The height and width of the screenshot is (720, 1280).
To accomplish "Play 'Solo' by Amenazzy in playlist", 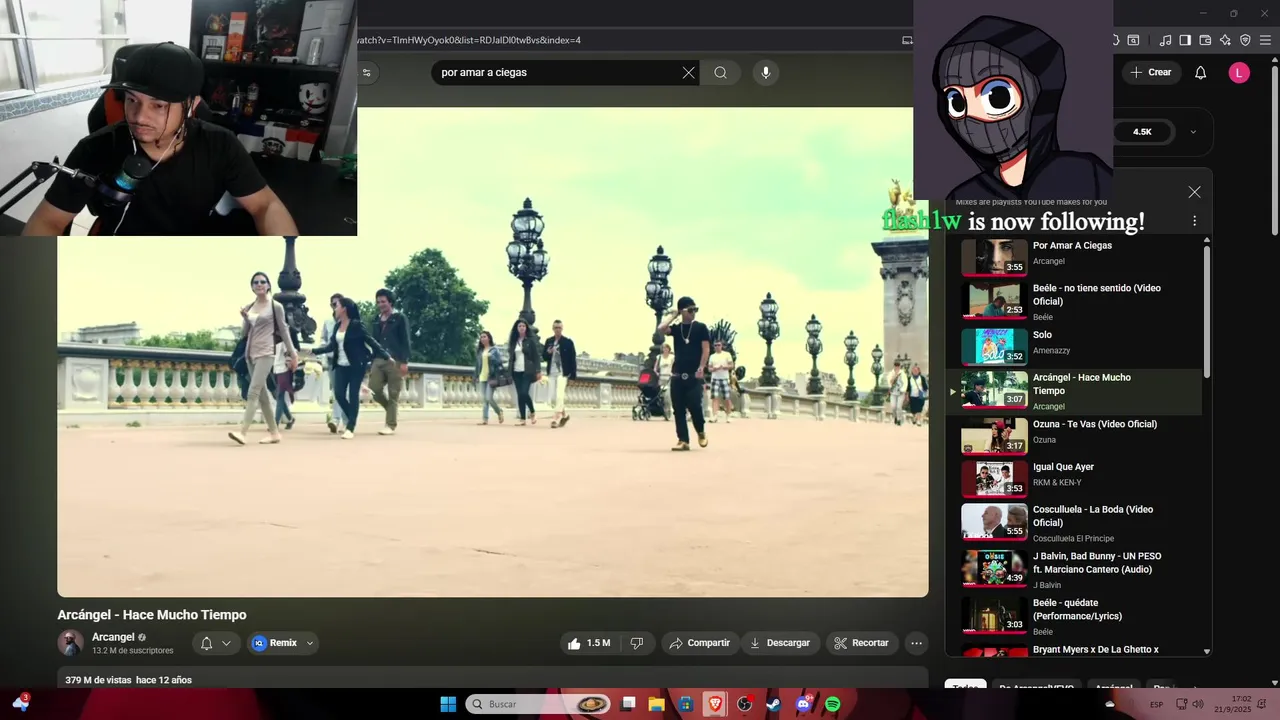I will (1075, 347).
